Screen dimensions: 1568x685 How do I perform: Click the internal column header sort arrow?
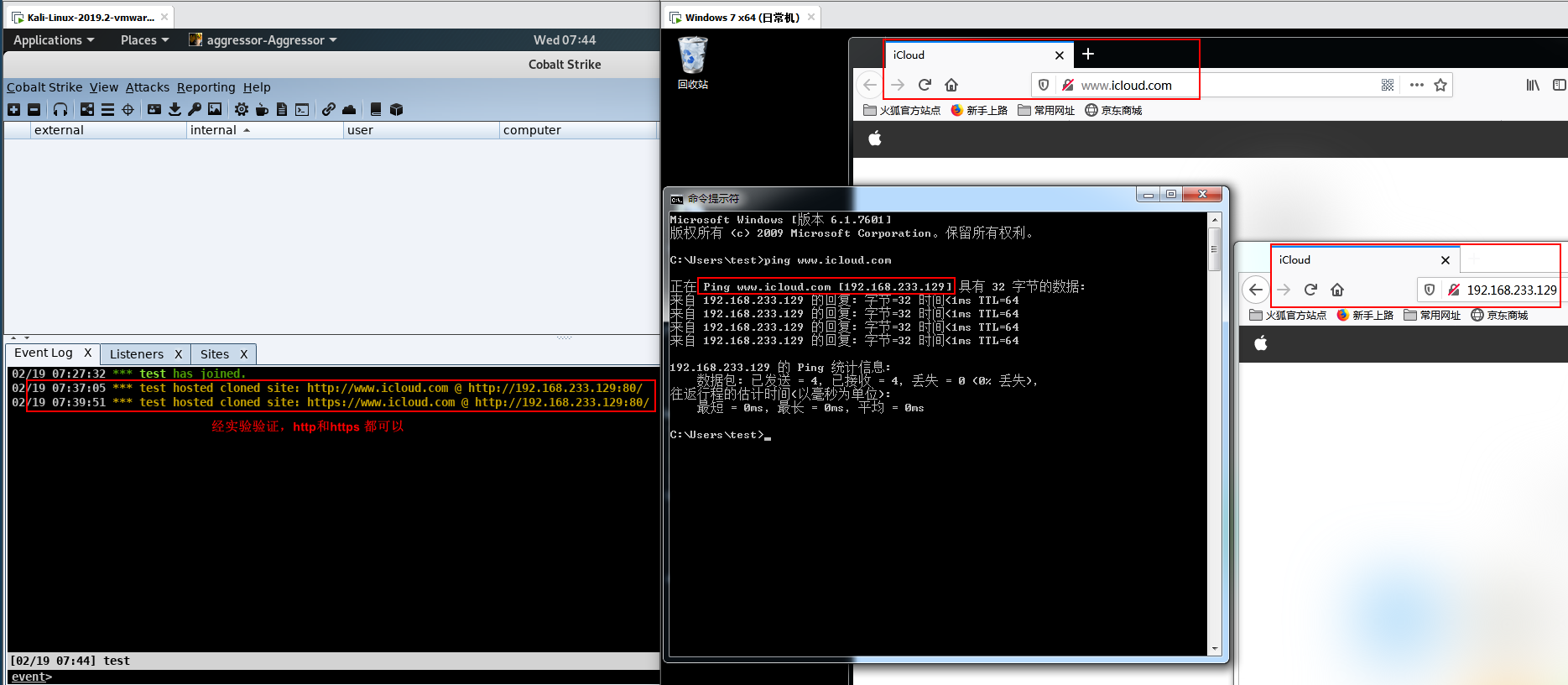tap(247, 130)
